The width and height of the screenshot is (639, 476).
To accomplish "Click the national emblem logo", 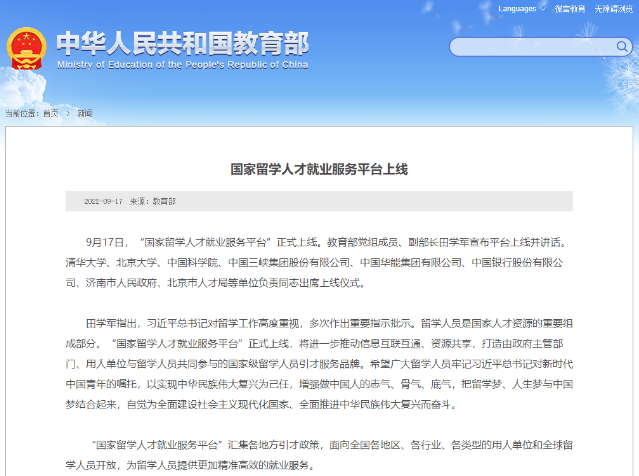I will click(26, 48).
